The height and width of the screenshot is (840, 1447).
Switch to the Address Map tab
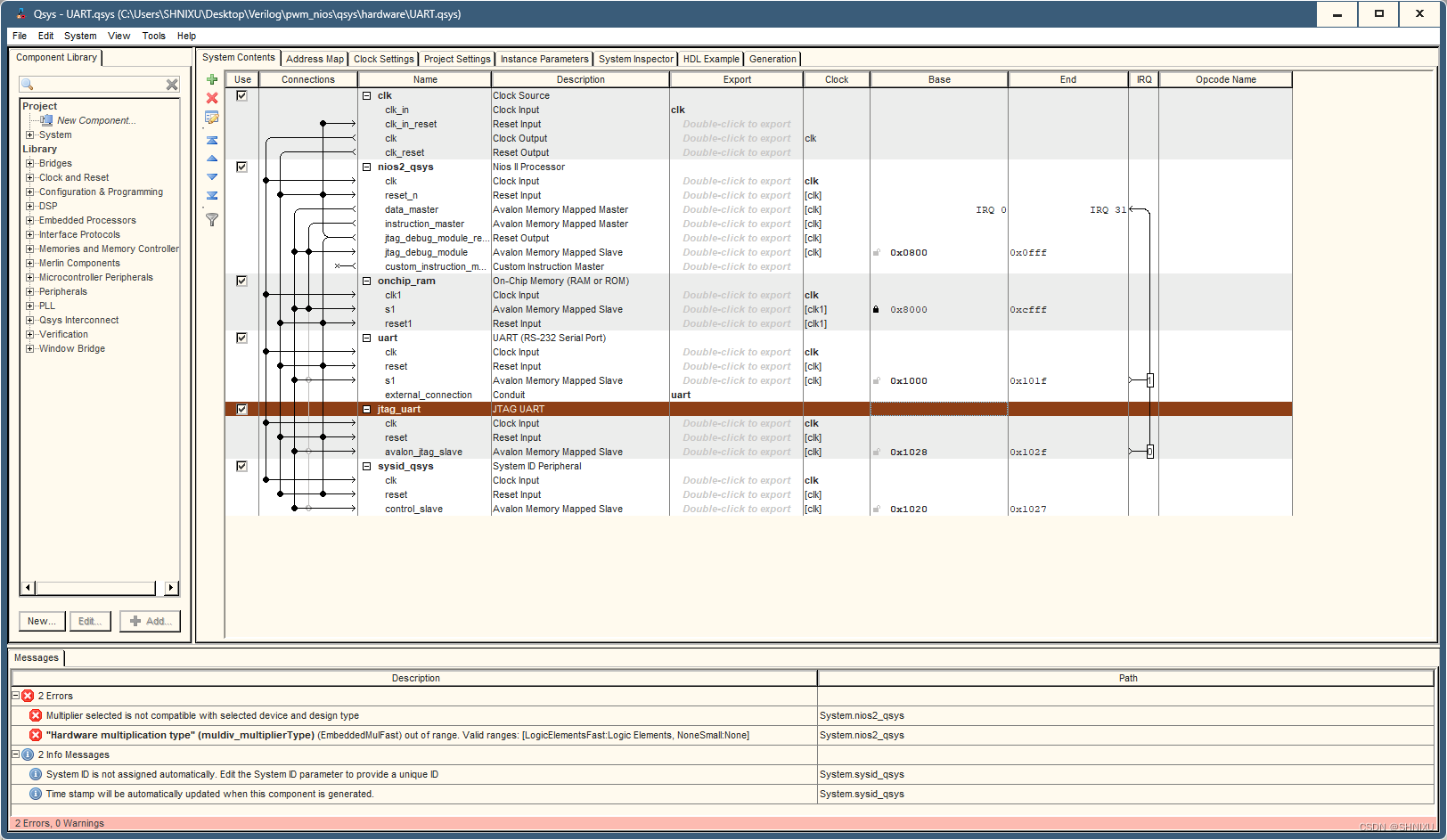pos(315,59)
